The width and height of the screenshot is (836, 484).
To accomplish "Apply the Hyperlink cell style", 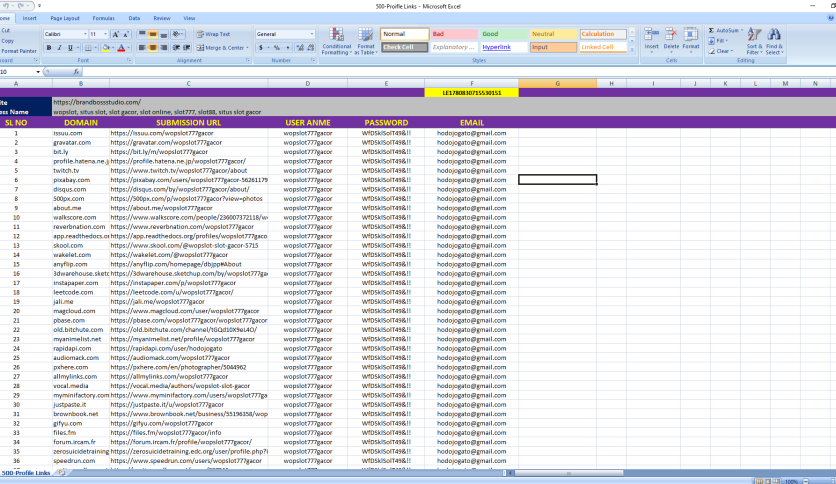I will [503, 47].
